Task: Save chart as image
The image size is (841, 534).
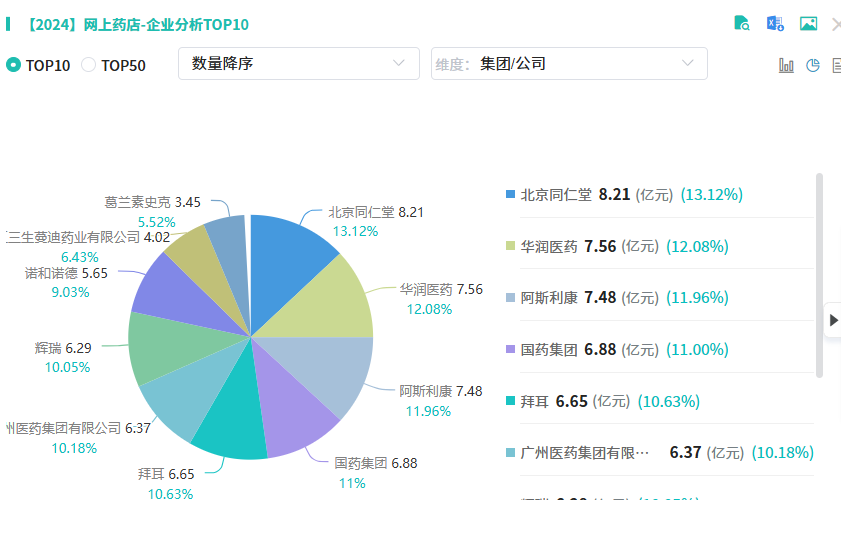Action: 808,24
